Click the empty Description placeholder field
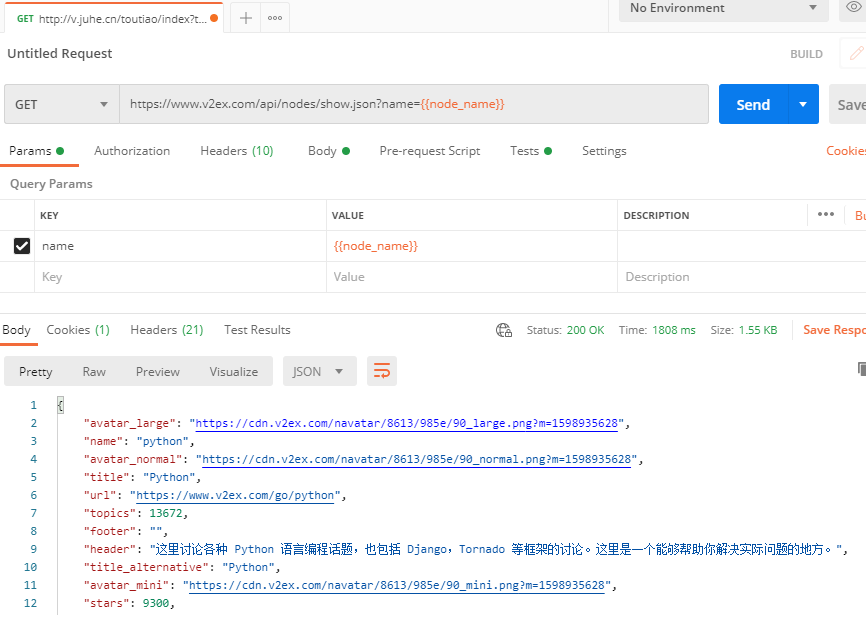This screenshot has height=620, width=866. point(742,277)
